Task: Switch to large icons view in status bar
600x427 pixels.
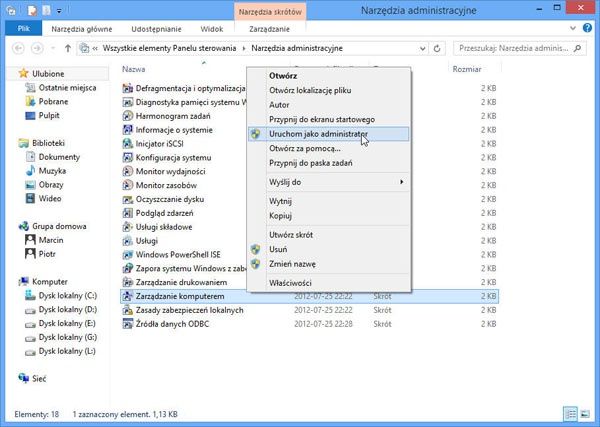Action: click(585, 414)
